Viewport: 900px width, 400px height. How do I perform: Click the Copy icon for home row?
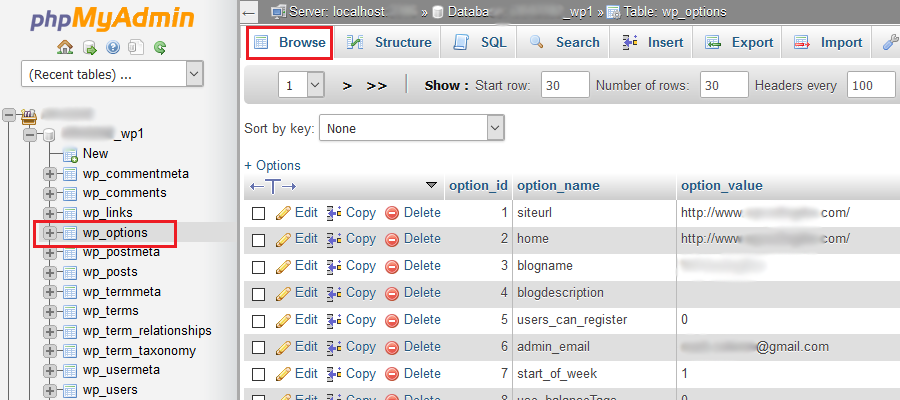point(334,239)
